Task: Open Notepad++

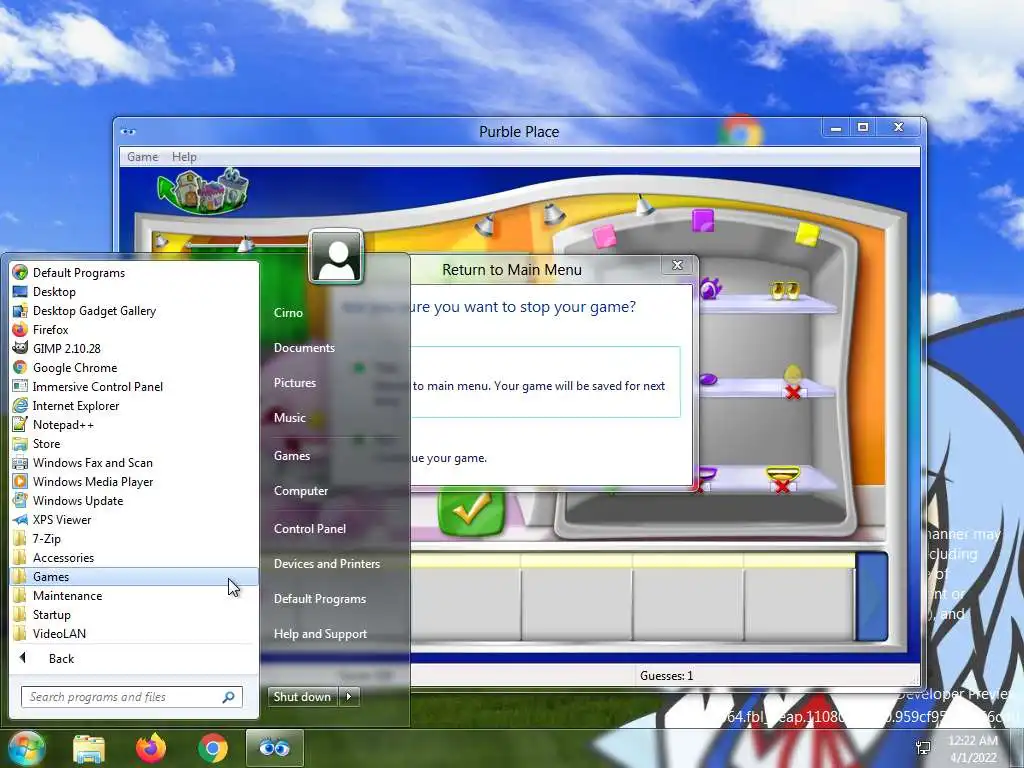Action: pyautogui.click(x=134, y=424)
